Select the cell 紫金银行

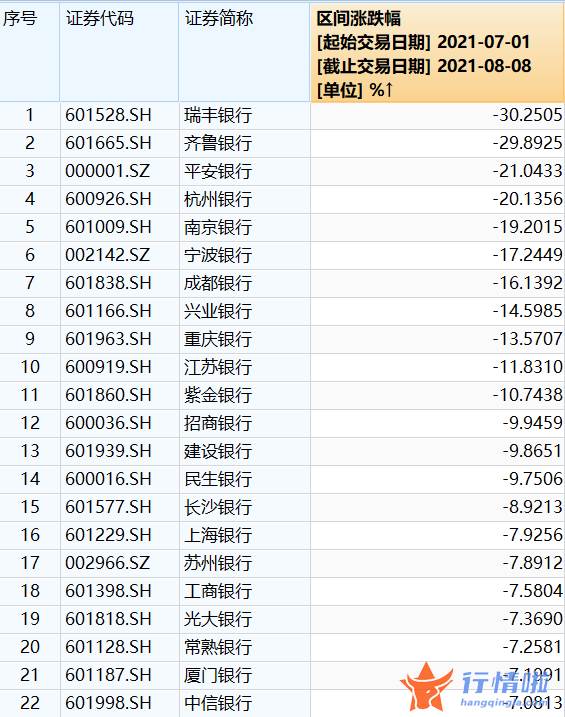[x=245, y=395]
